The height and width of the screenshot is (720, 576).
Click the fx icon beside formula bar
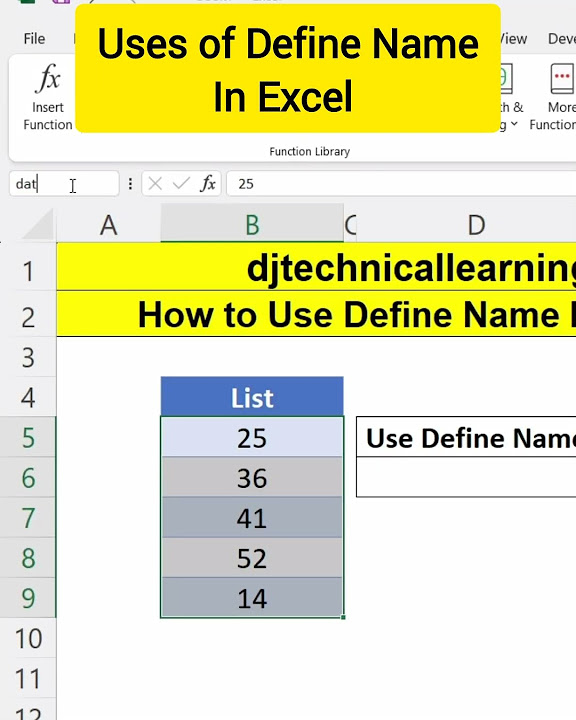pos(208,184)
